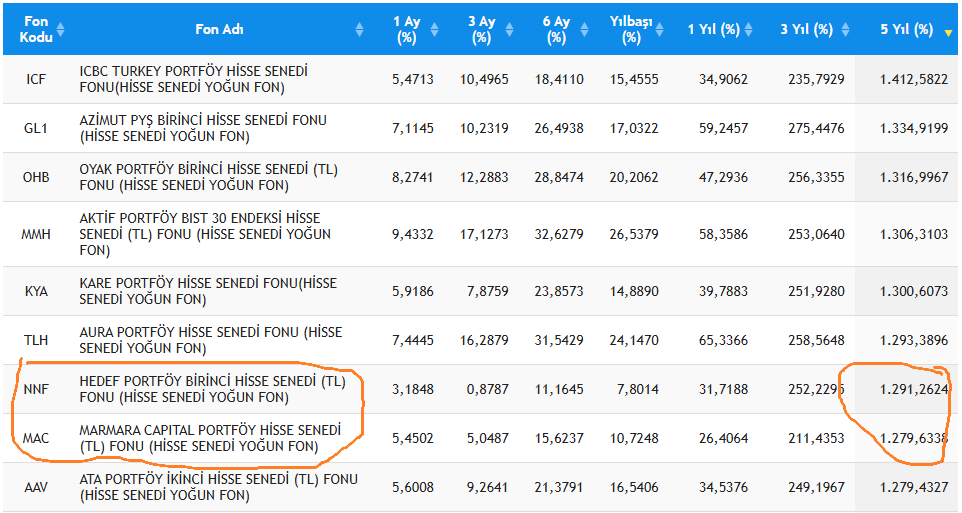Click the 5 Yıl (%) header label
This screenshot has width=962, height=513.
(x=907, y=29)
